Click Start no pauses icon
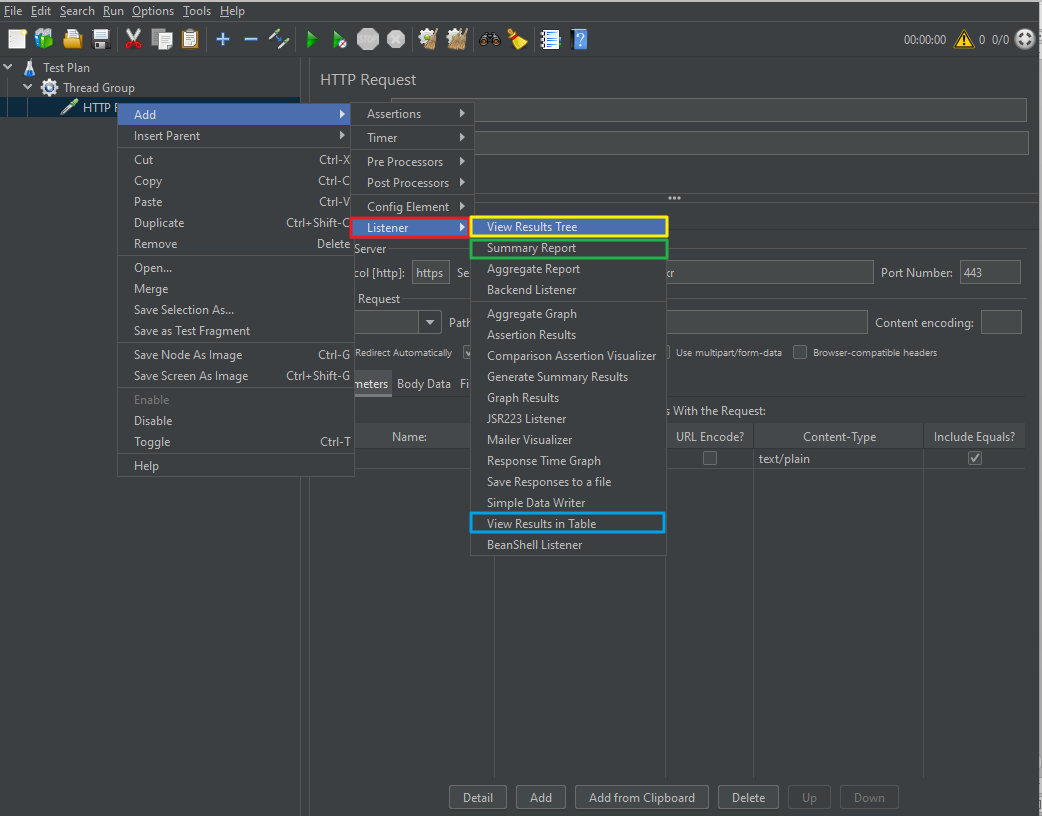This screenshot has width=1042, height=816. pos(340,39)
